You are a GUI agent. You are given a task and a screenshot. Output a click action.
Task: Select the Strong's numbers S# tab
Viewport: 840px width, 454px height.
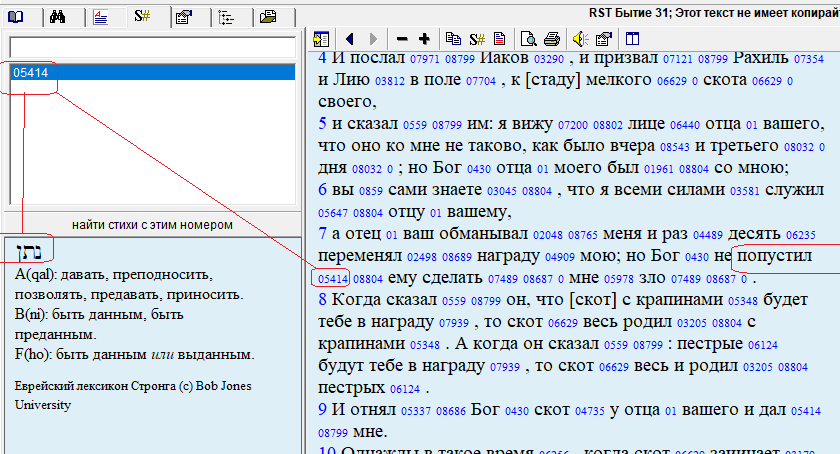[141, 16]
